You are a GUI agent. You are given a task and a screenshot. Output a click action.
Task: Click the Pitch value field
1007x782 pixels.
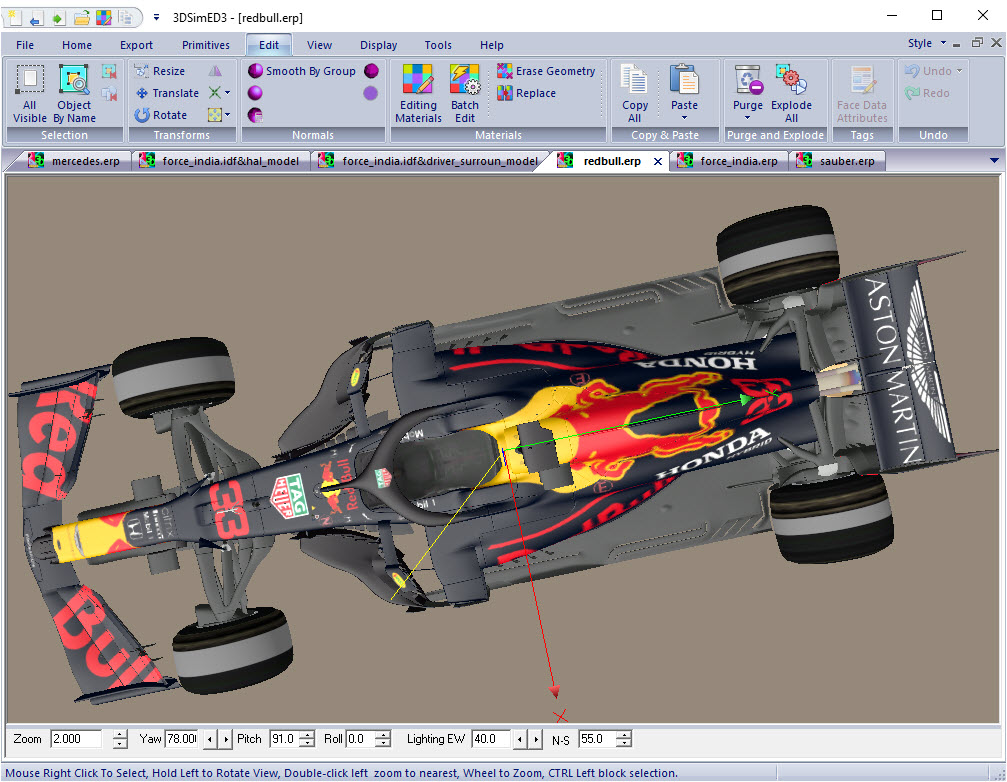(x=283, y=739)
